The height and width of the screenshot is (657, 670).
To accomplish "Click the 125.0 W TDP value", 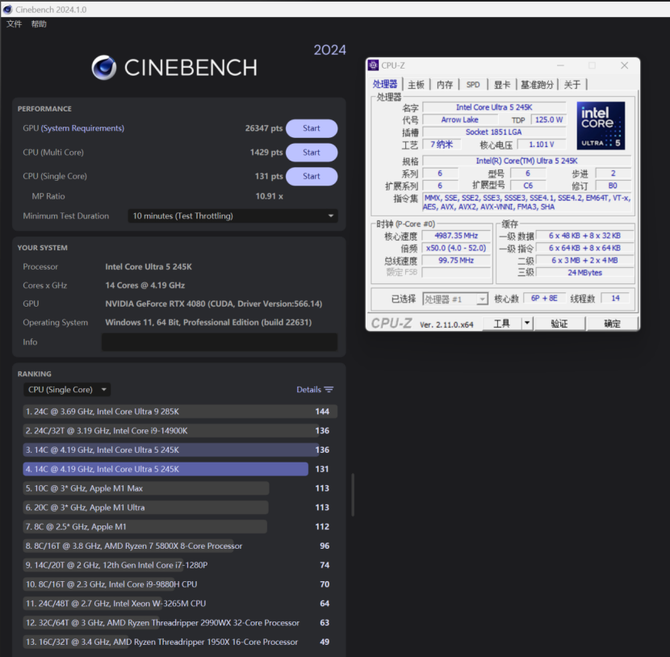I will (549, 120).
